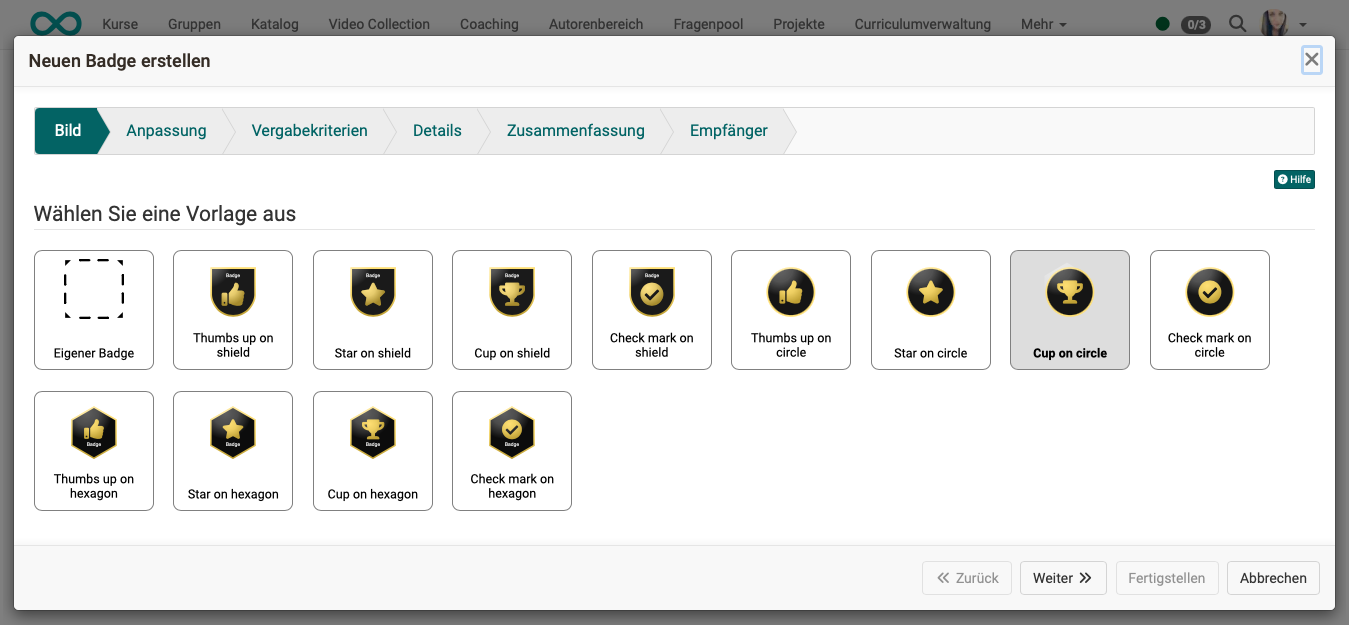Select the Star on hexagon badge template

[x=233, y=451]
